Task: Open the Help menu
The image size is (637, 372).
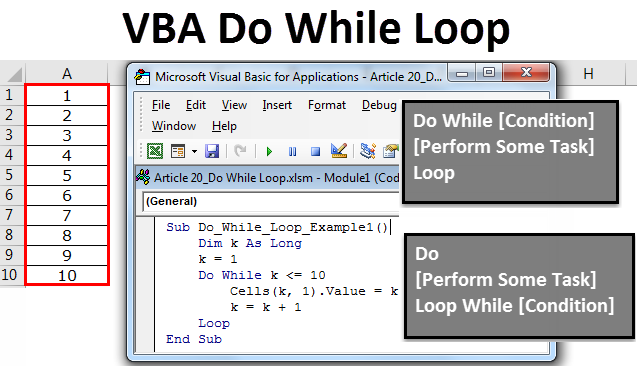Action: 224,126
